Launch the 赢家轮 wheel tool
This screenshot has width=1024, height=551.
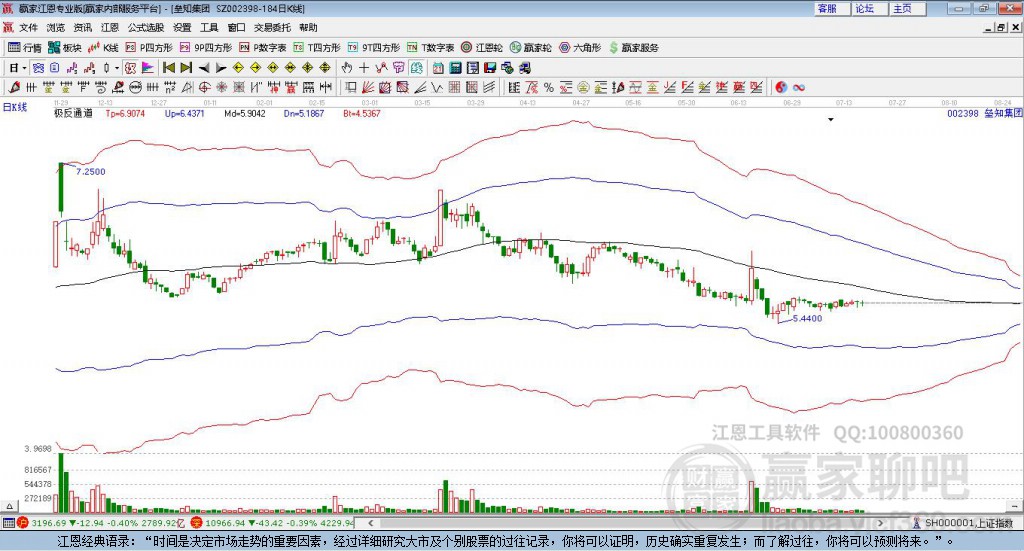(530, 48)
